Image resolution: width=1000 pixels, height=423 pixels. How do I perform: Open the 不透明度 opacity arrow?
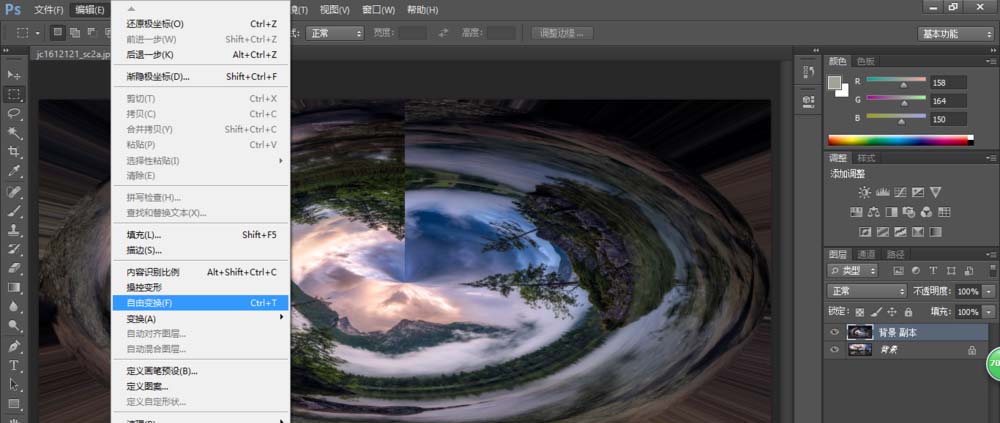[x=987, y=292]
